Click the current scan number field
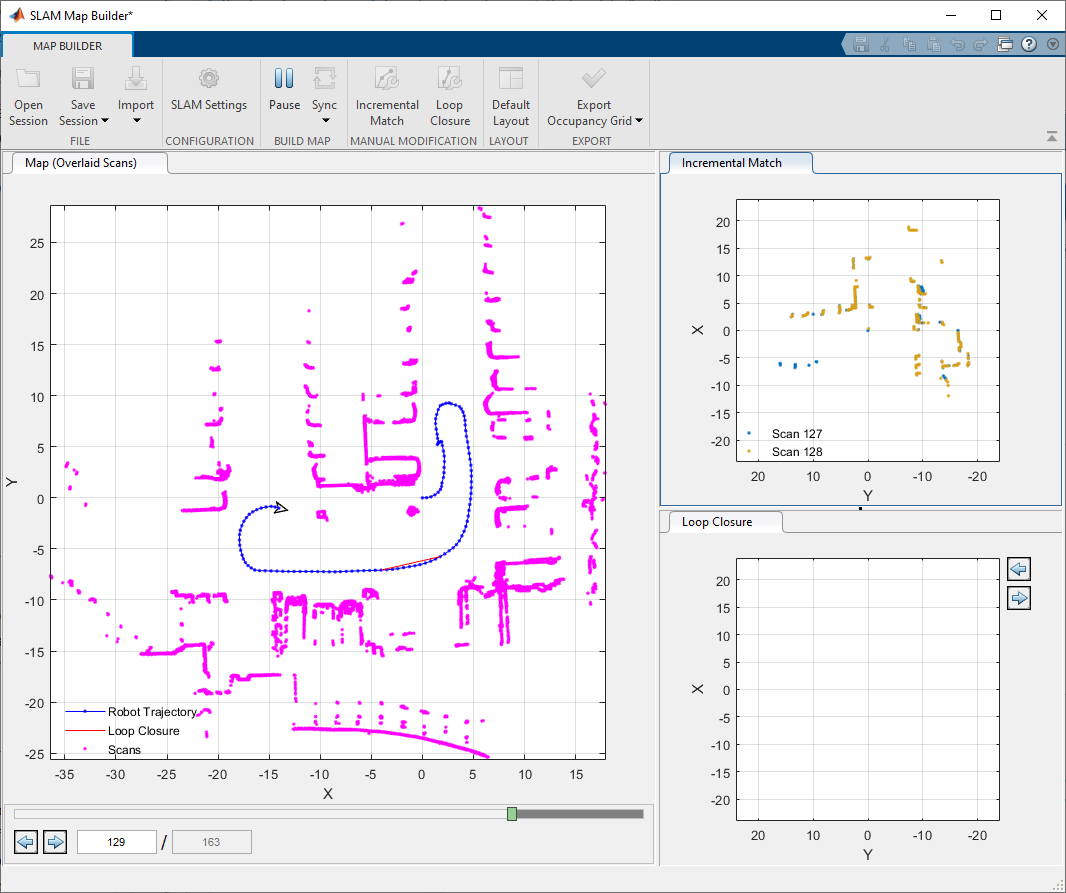This screenshot has height=893, width=1066. tap(116, 842)
